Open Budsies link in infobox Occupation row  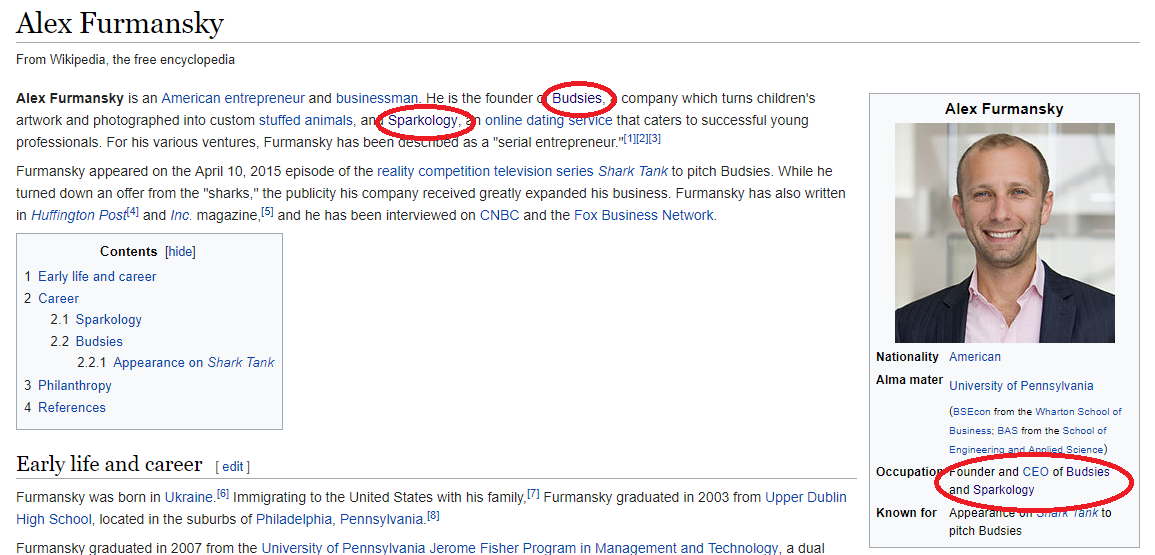(x=1088, y=472)
